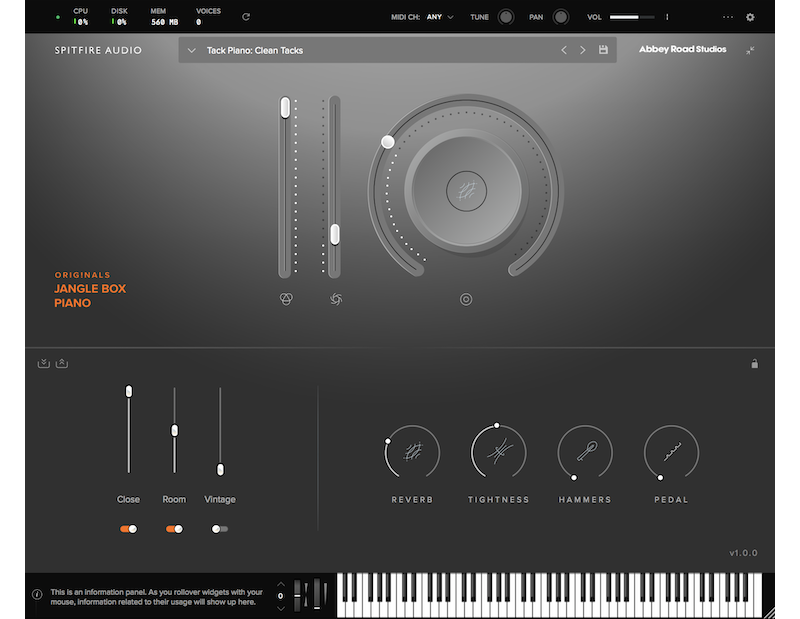Click the MEM 560 MB readout
The width and height of the screenshot is (800, 619).
(164, 17)
